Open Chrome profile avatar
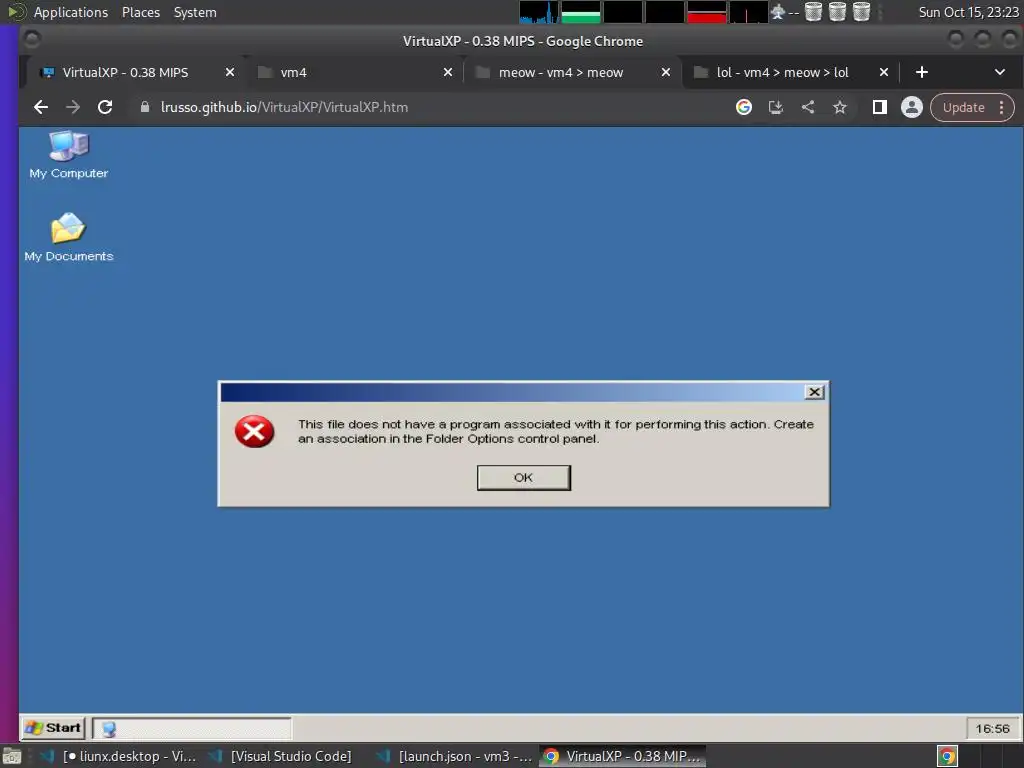1024x768 pixels. [x=912, y=107]
